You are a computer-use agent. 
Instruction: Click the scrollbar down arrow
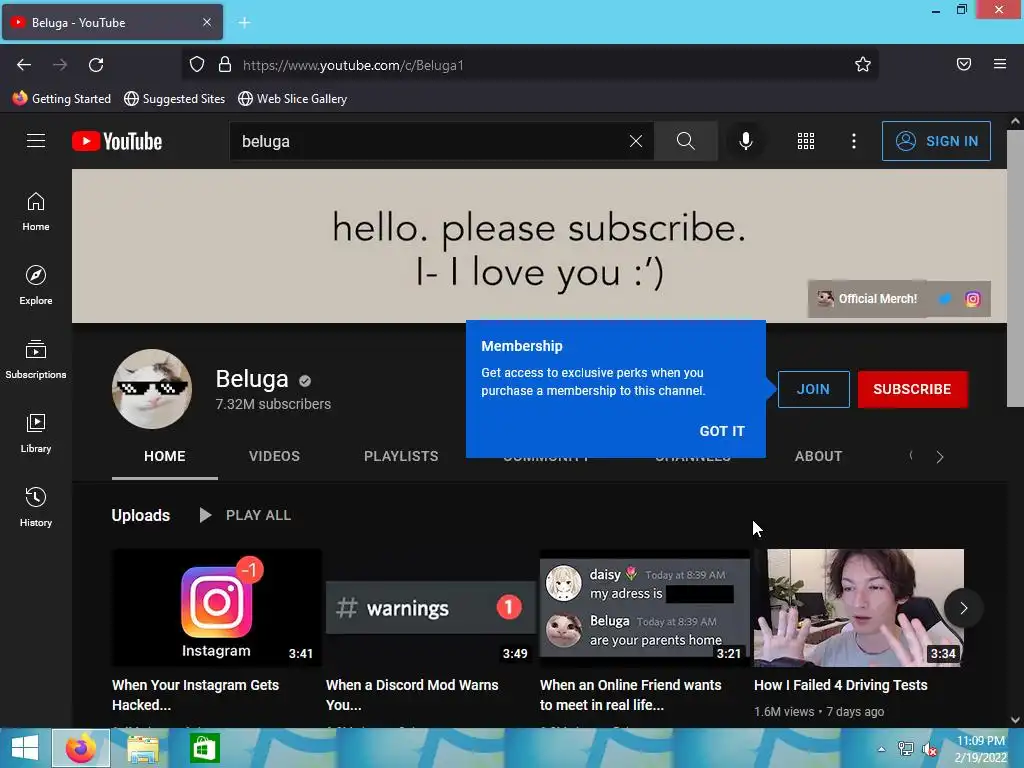point(1014,720)
